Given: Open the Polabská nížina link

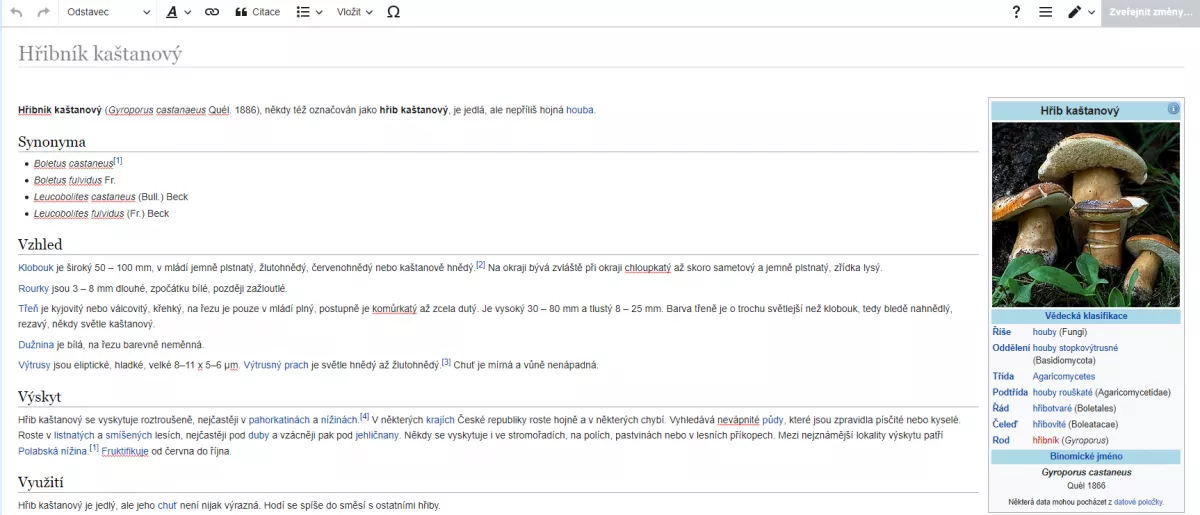Looking at the screenshot, I should point(53,451).
